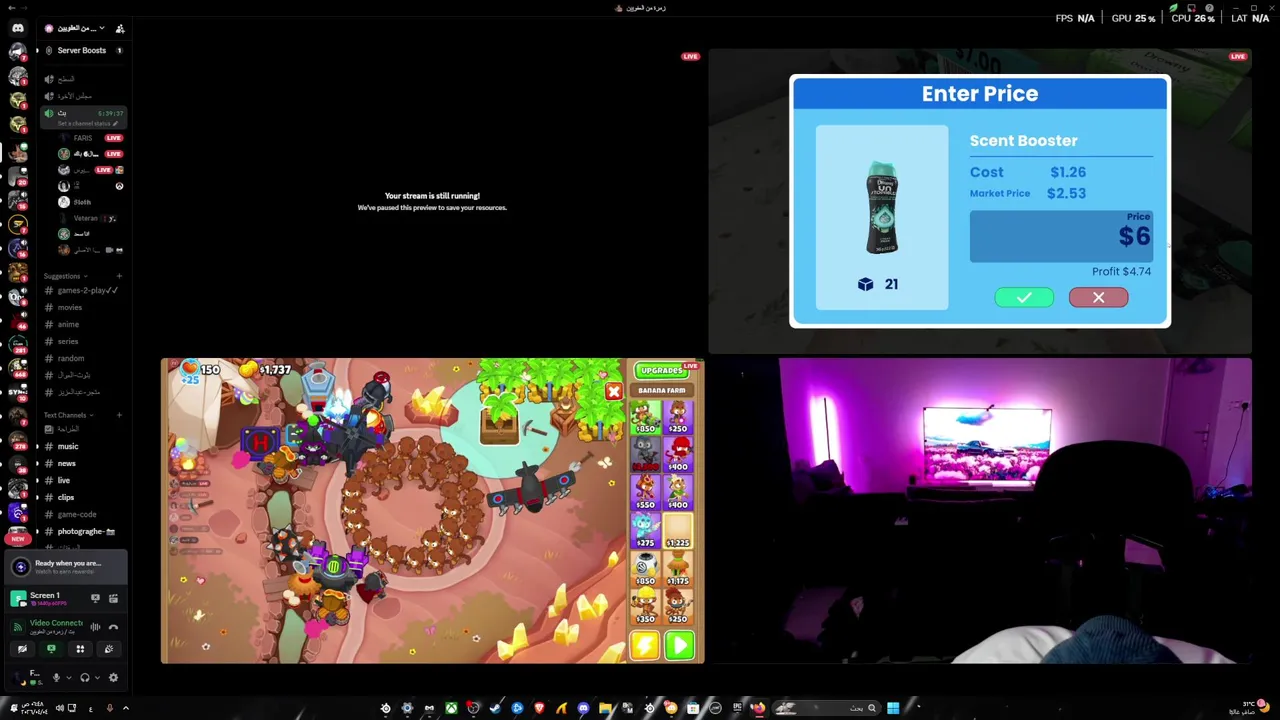1280x720 pixels.
Task: Close the Banana Farm upgrade panel
Action: coord(613,391)
